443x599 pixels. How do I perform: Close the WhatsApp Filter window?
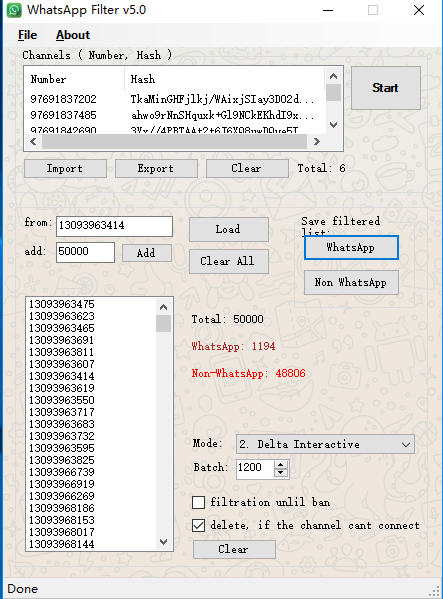coord(419,10)
